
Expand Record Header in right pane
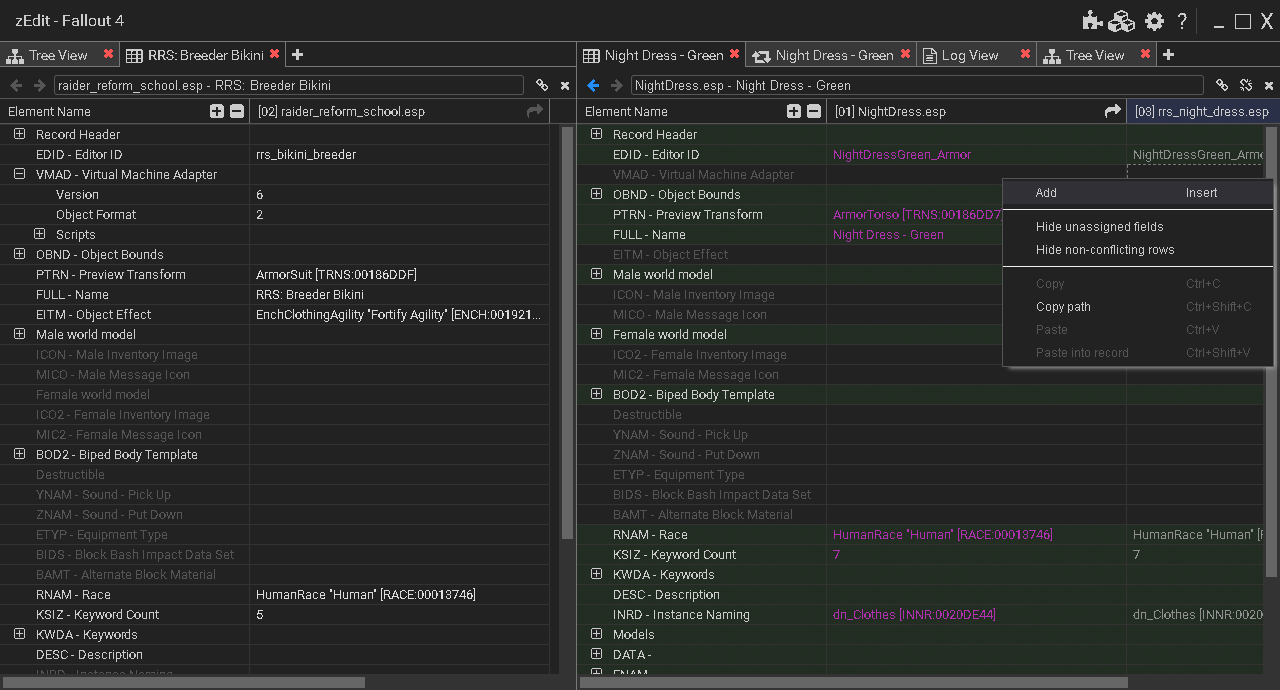(597, 134)
